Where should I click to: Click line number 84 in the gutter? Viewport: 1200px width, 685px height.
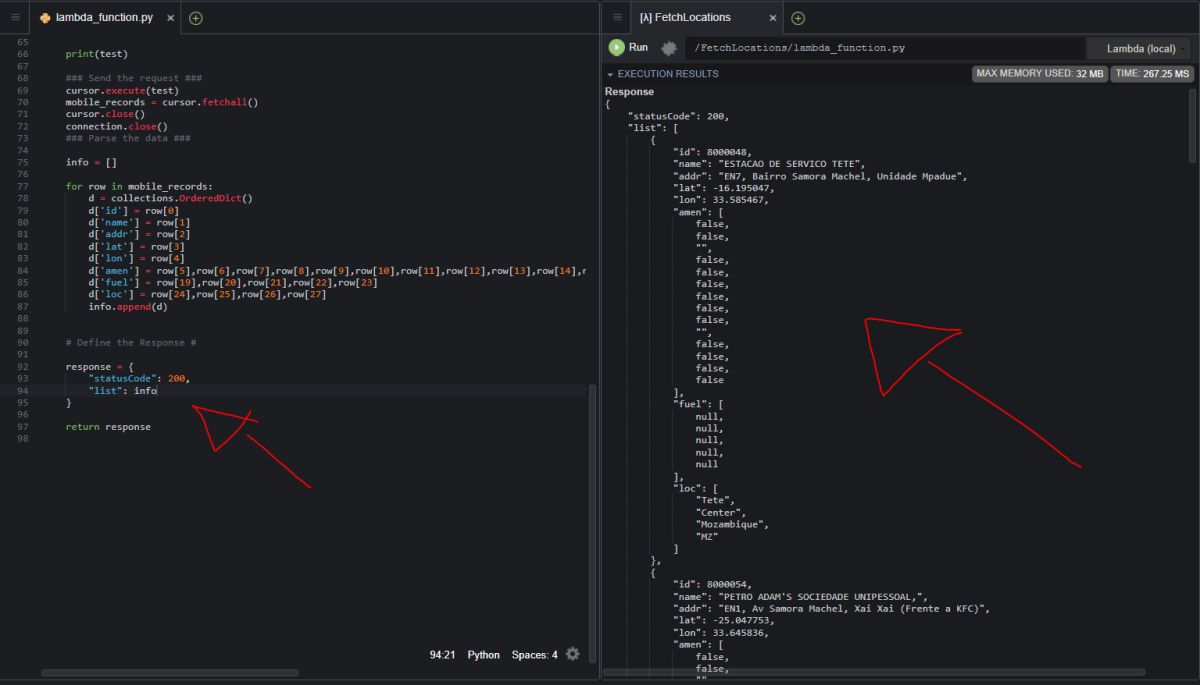click(x=23, y=270)
